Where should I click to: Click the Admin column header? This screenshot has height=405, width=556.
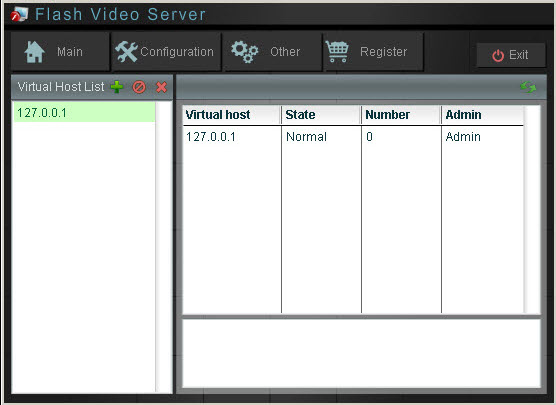point(483,115)
